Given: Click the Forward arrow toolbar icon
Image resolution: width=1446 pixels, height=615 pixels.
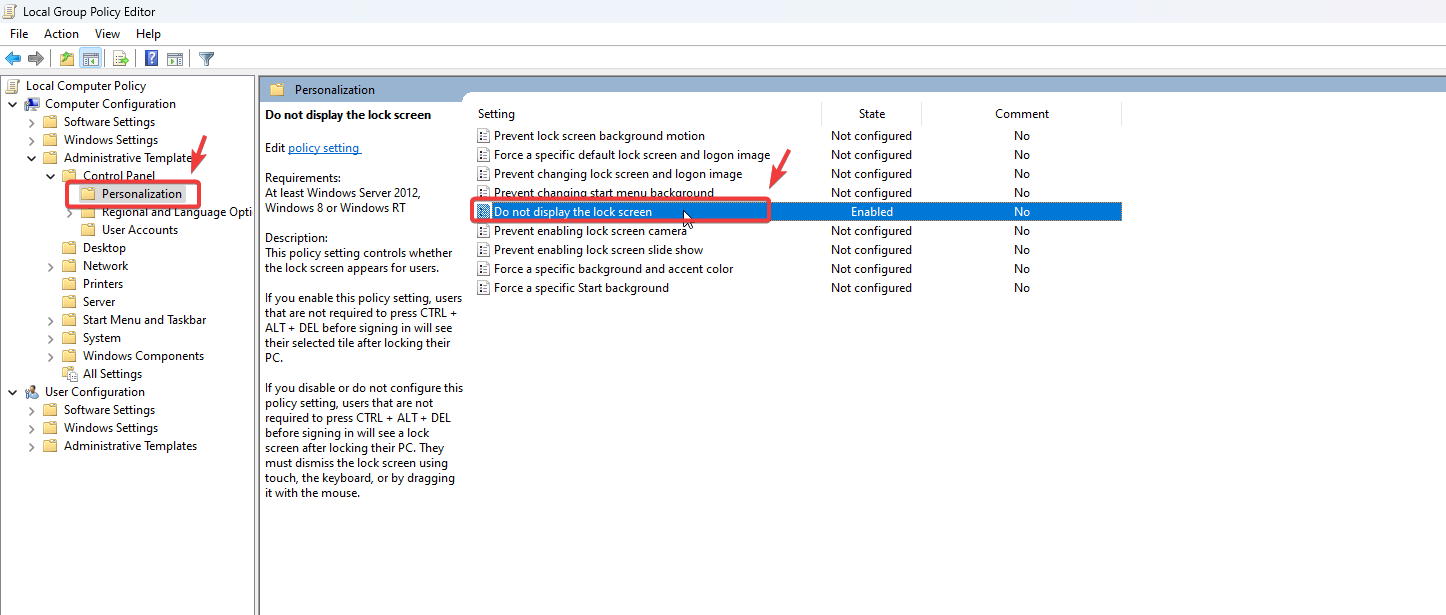Looking at the screenshot, I should (36, 59).
